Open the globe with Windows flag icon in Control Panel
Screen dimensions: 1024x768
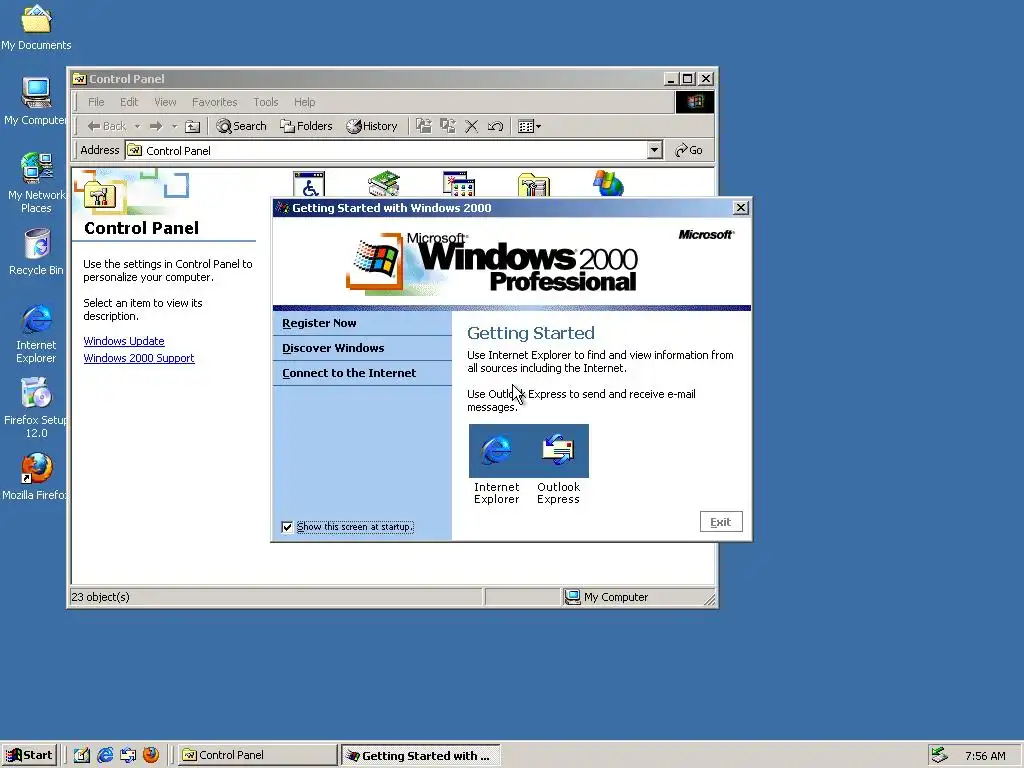609,184
